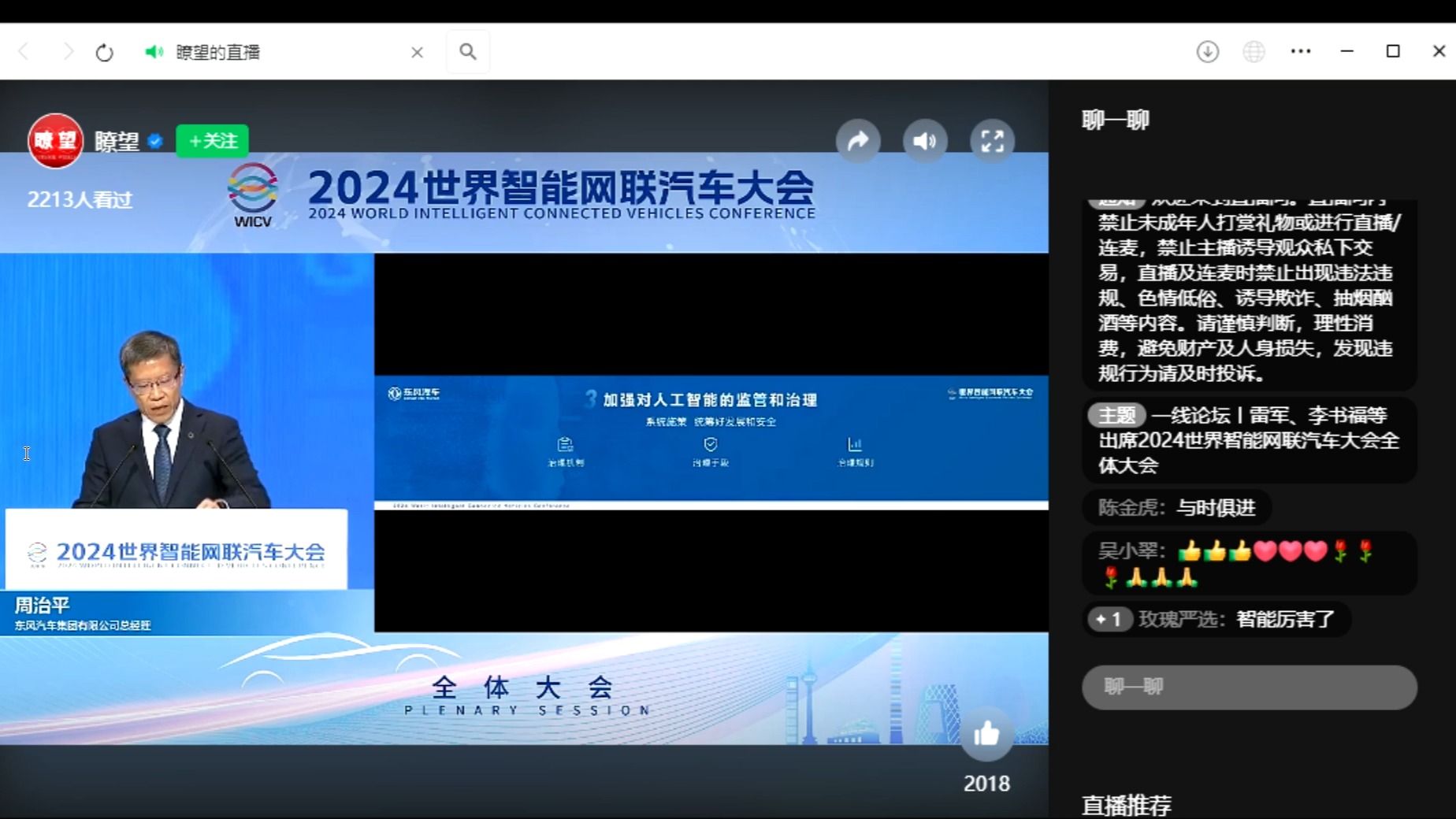
Task: Click the 2213人看过 viewer count
Action: (80, 200)
